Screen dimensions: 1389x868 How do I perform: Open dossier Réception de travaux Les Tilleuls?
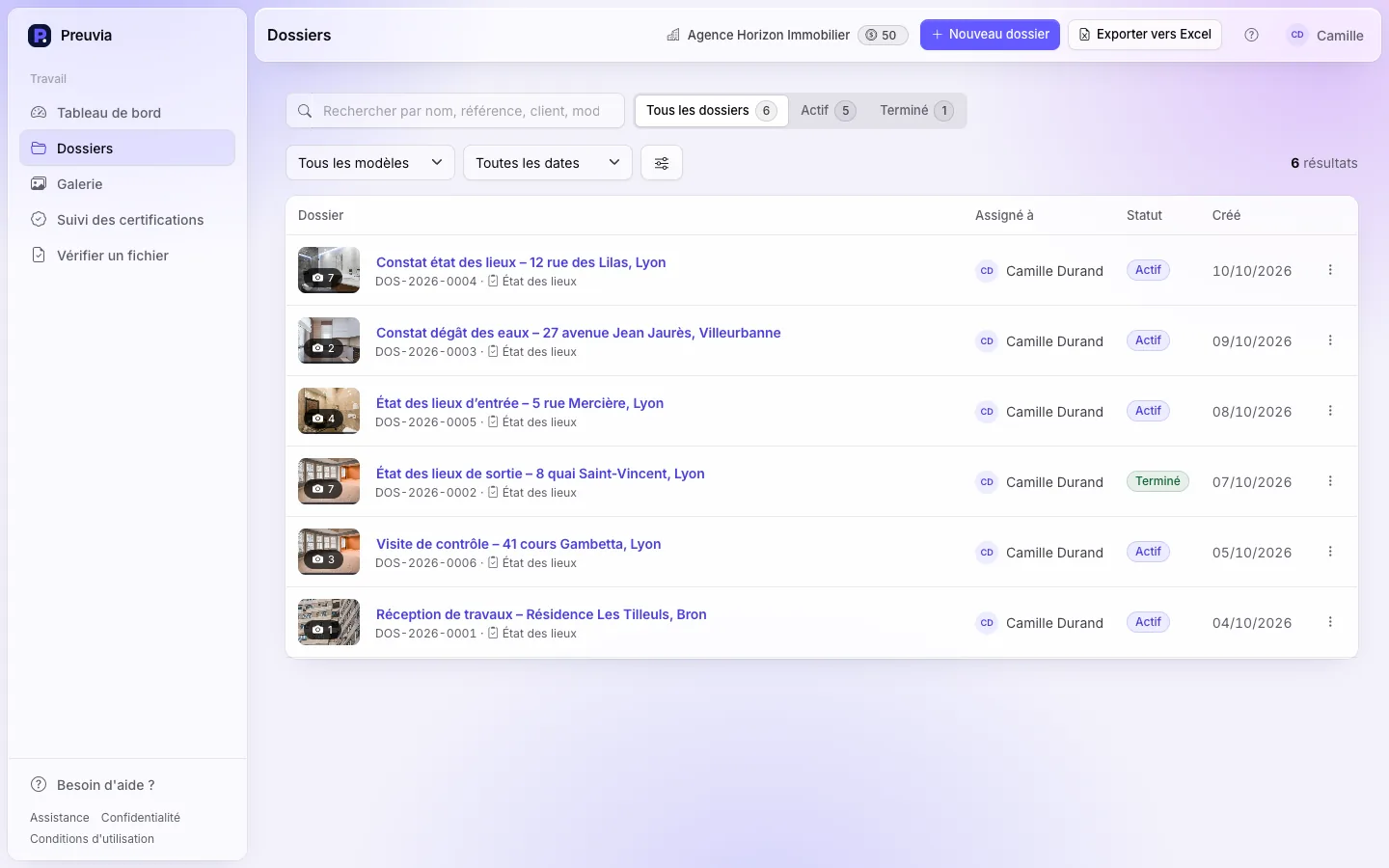(541, 614)
